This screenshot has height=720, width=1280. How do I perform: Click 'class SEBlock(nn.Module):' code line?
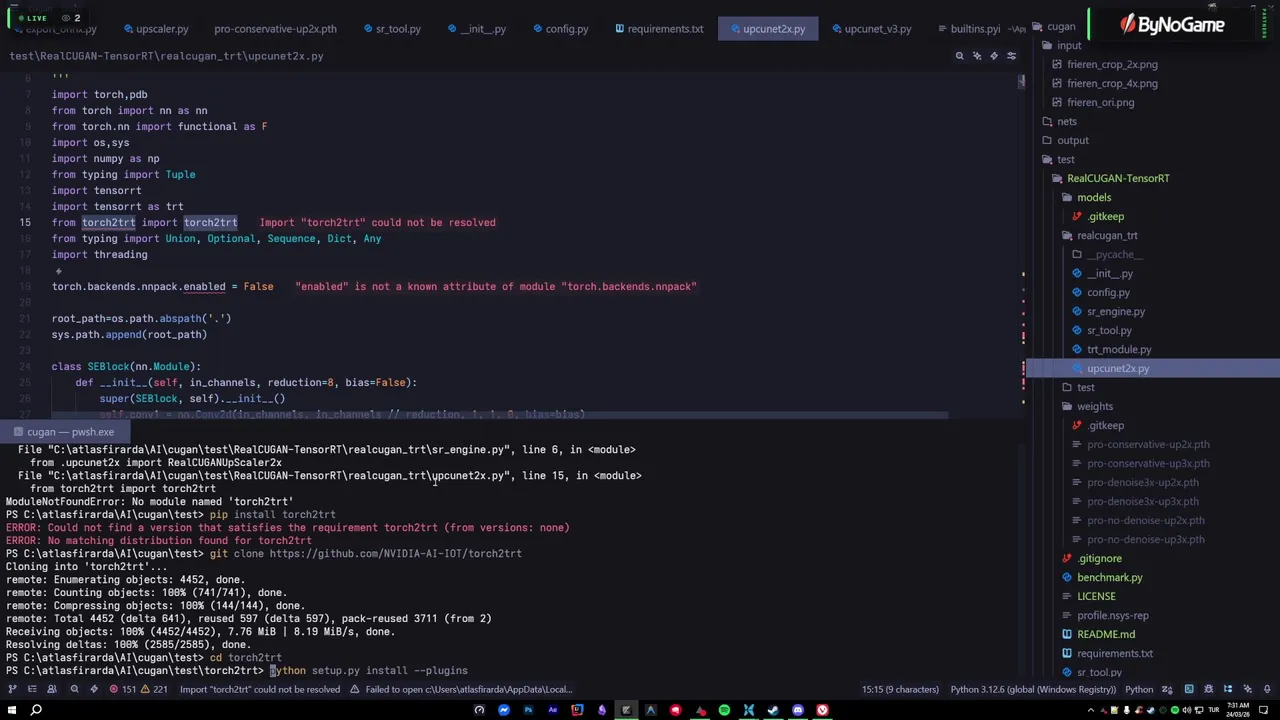(126, 366)
